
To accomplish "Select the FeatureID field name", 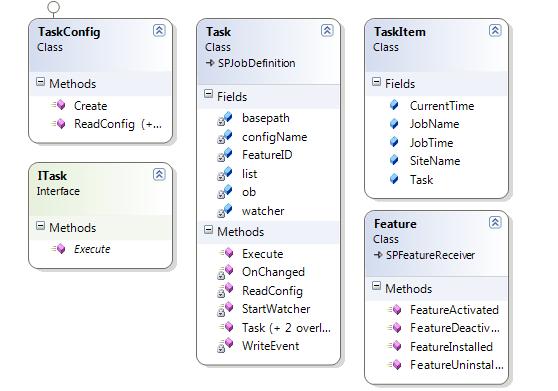I will (267, 155).
